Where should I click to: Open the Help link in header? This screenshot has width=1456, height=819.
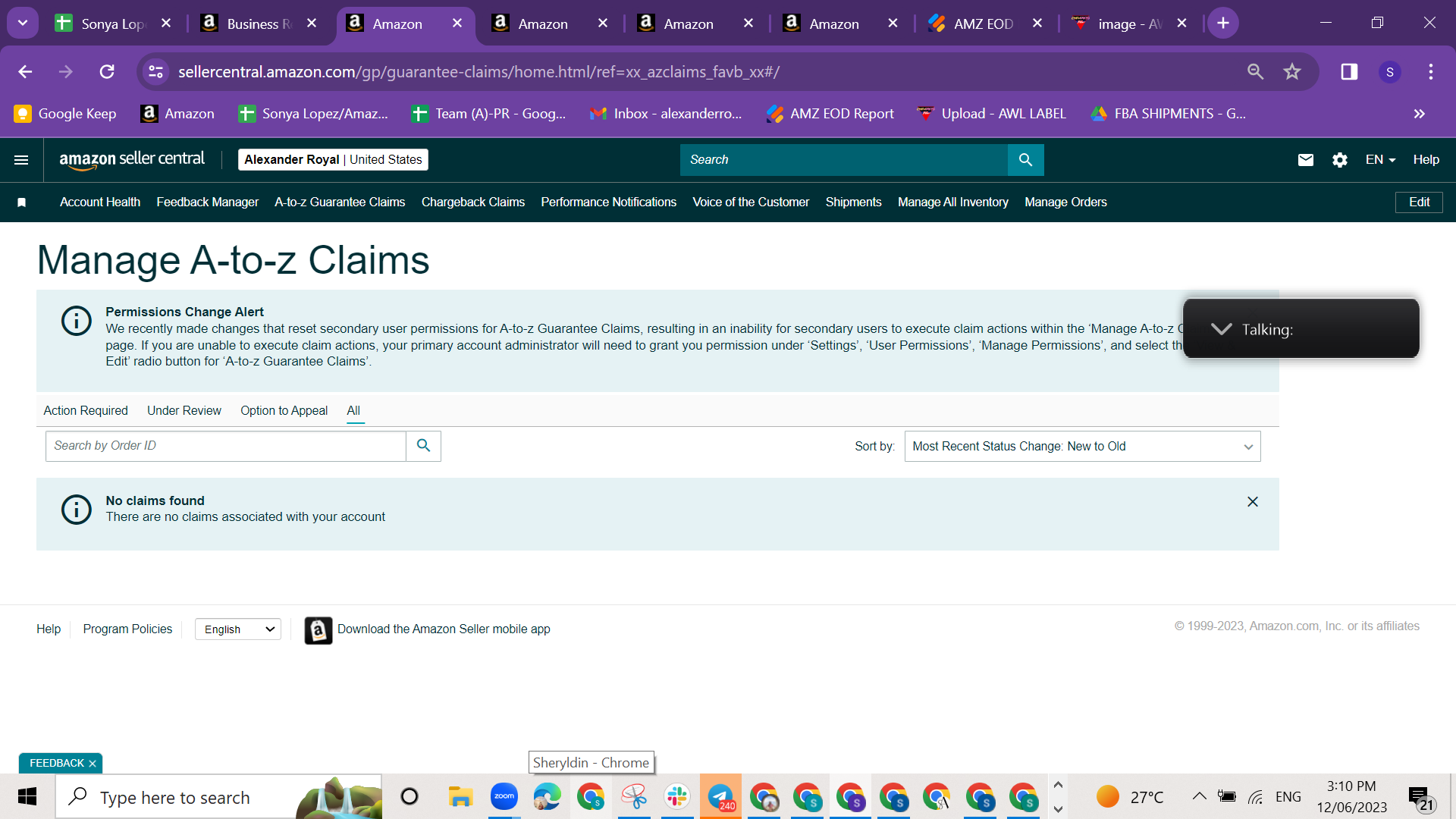pyautogui.click(x=1426, y=160)
